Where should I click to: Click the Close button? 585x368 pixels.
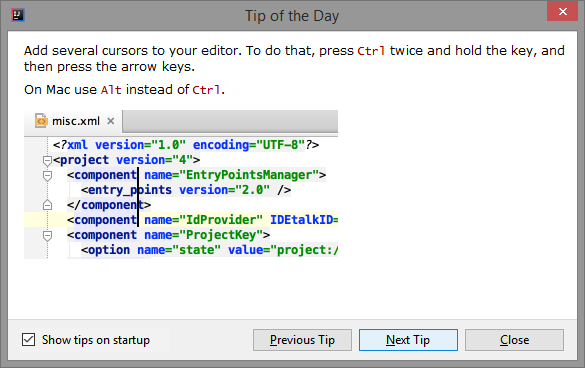(x=514, y=340)
